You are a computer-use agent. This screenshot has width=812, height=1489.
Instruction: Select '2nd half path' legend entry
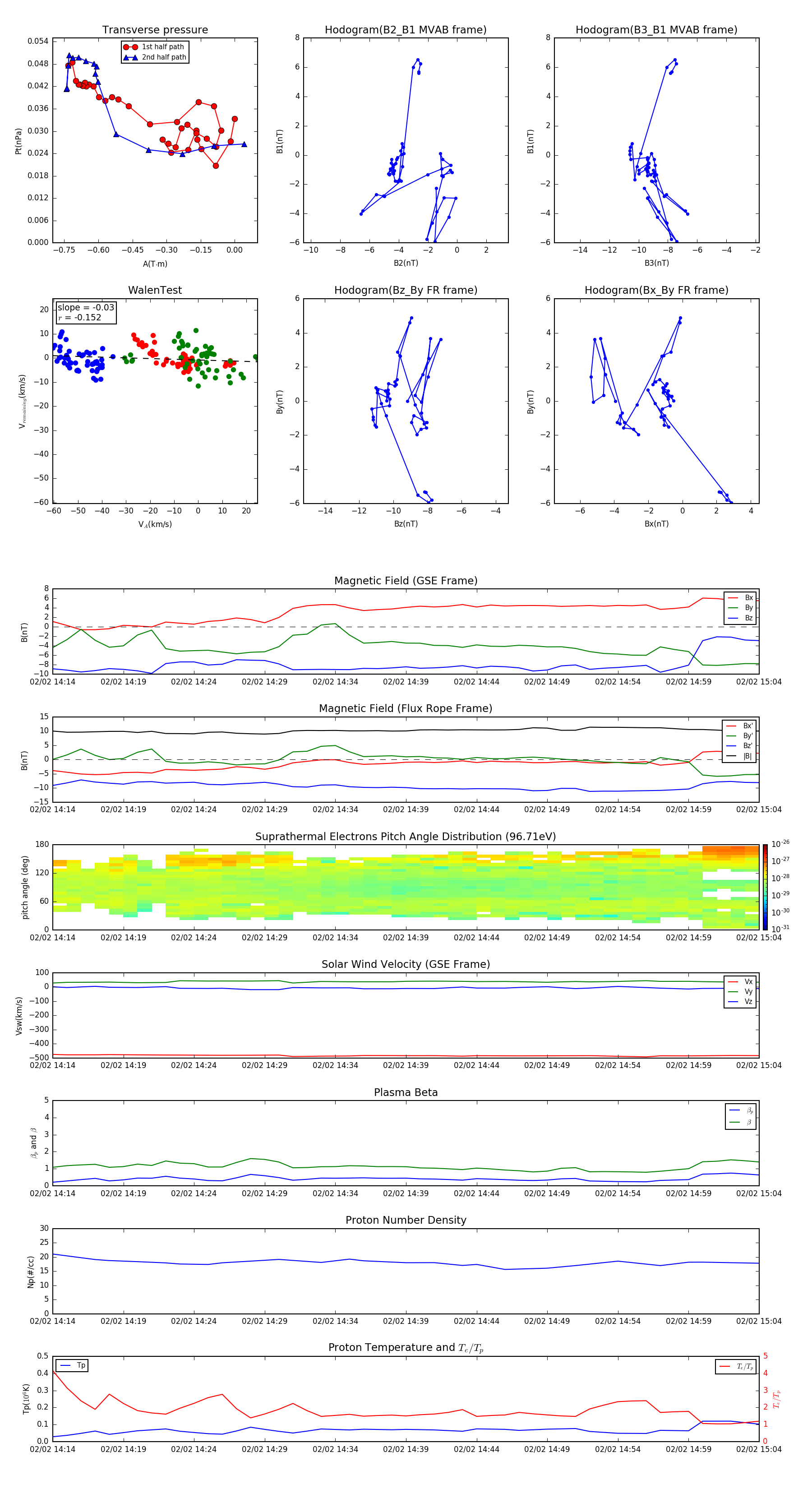(x=154, y=57)
